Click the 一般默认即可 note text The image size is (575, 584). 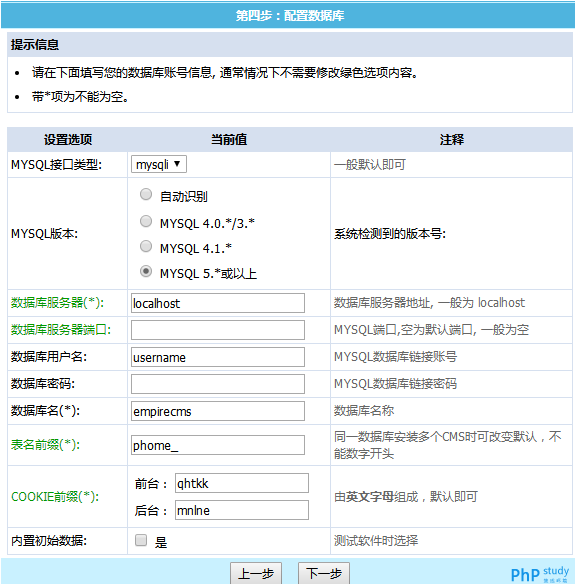(x=370, y=164)
